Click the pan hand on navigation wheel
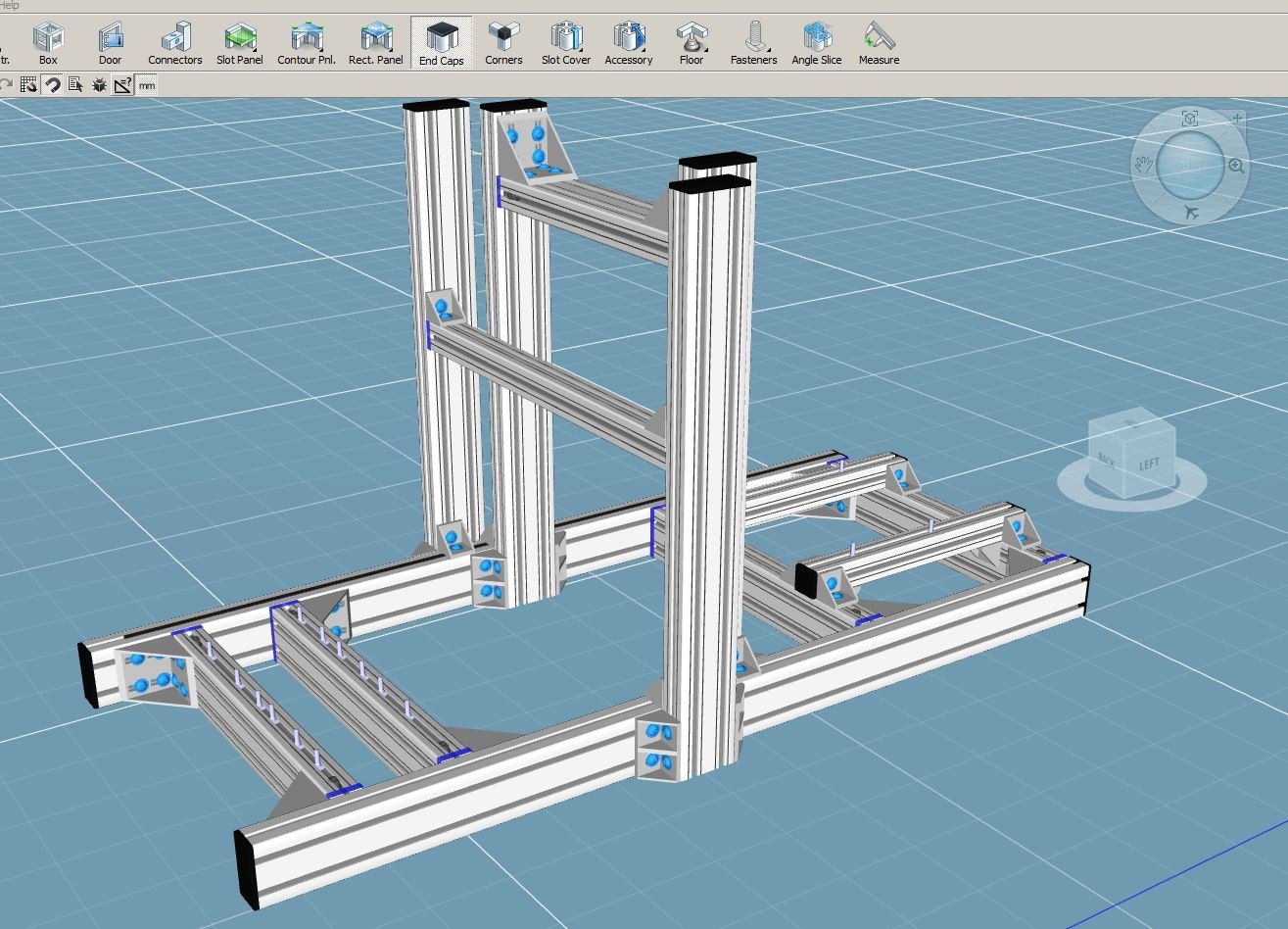1288x929 pixels. (1143, 166)
